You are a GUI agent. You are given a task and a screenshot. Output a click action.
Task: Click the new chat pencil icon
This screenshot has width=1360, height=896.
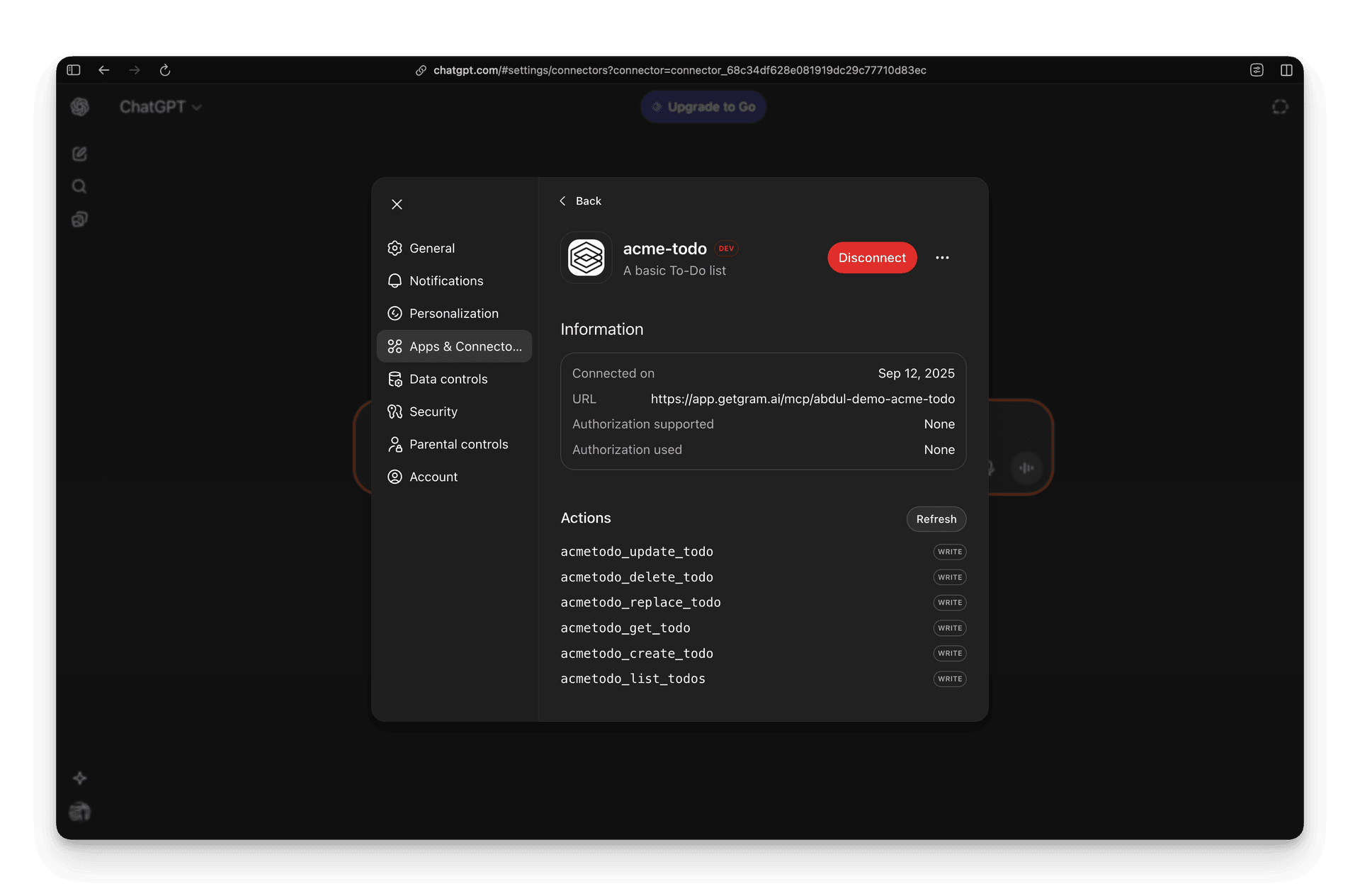point(79,154)
